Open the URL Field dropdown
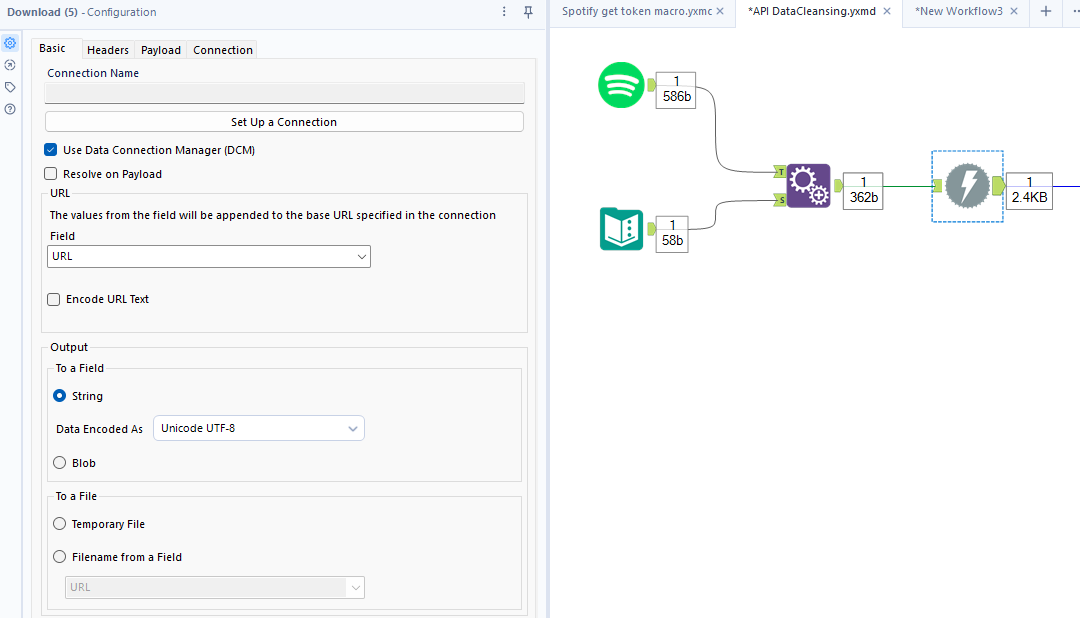The image size is (1080, 618). coord(209,256)
